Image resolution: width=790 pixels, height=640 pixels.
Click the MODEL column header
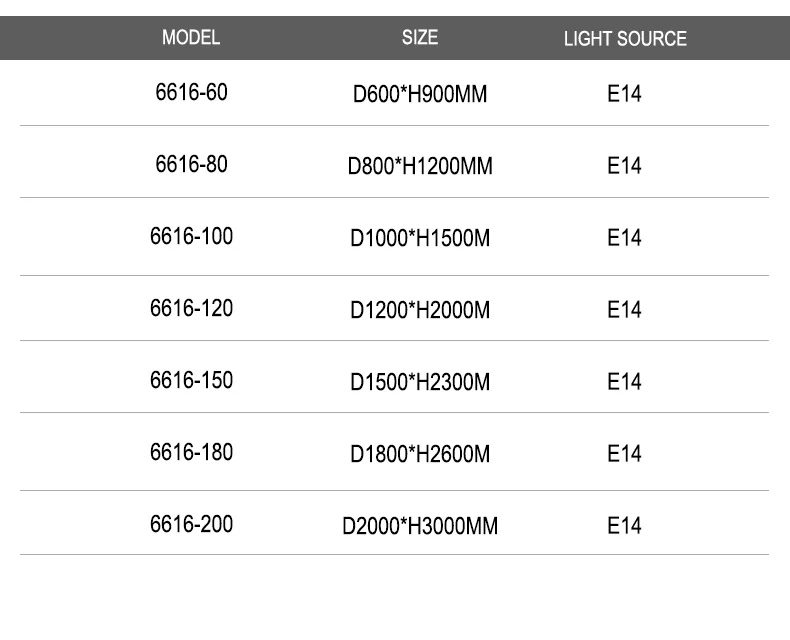click(x=190, y=38)
